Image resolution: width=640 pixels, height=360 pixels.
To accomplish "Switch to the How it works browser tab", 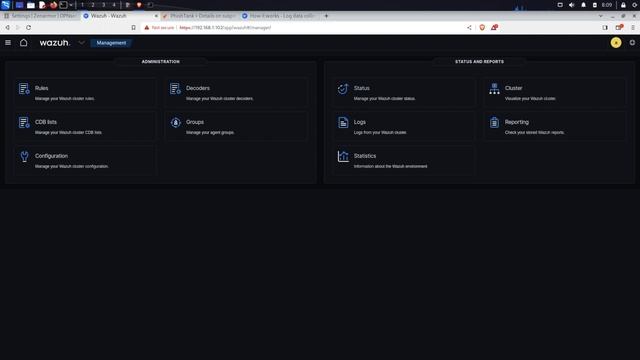I will click(280, 16).
